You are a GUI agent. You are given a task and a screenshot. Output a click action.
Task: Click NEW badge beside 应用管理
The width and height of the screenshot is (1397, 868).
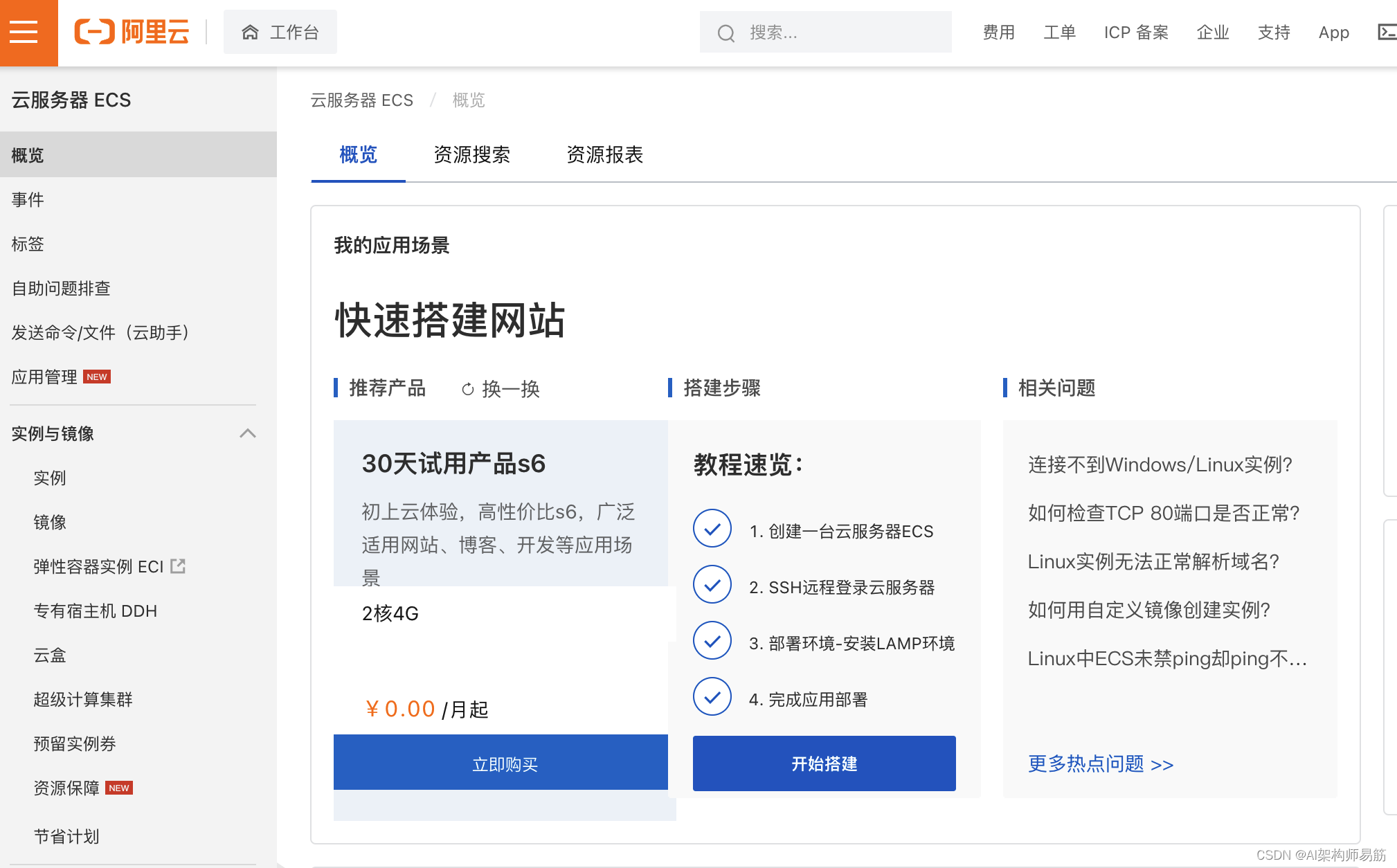coord(97,377)
